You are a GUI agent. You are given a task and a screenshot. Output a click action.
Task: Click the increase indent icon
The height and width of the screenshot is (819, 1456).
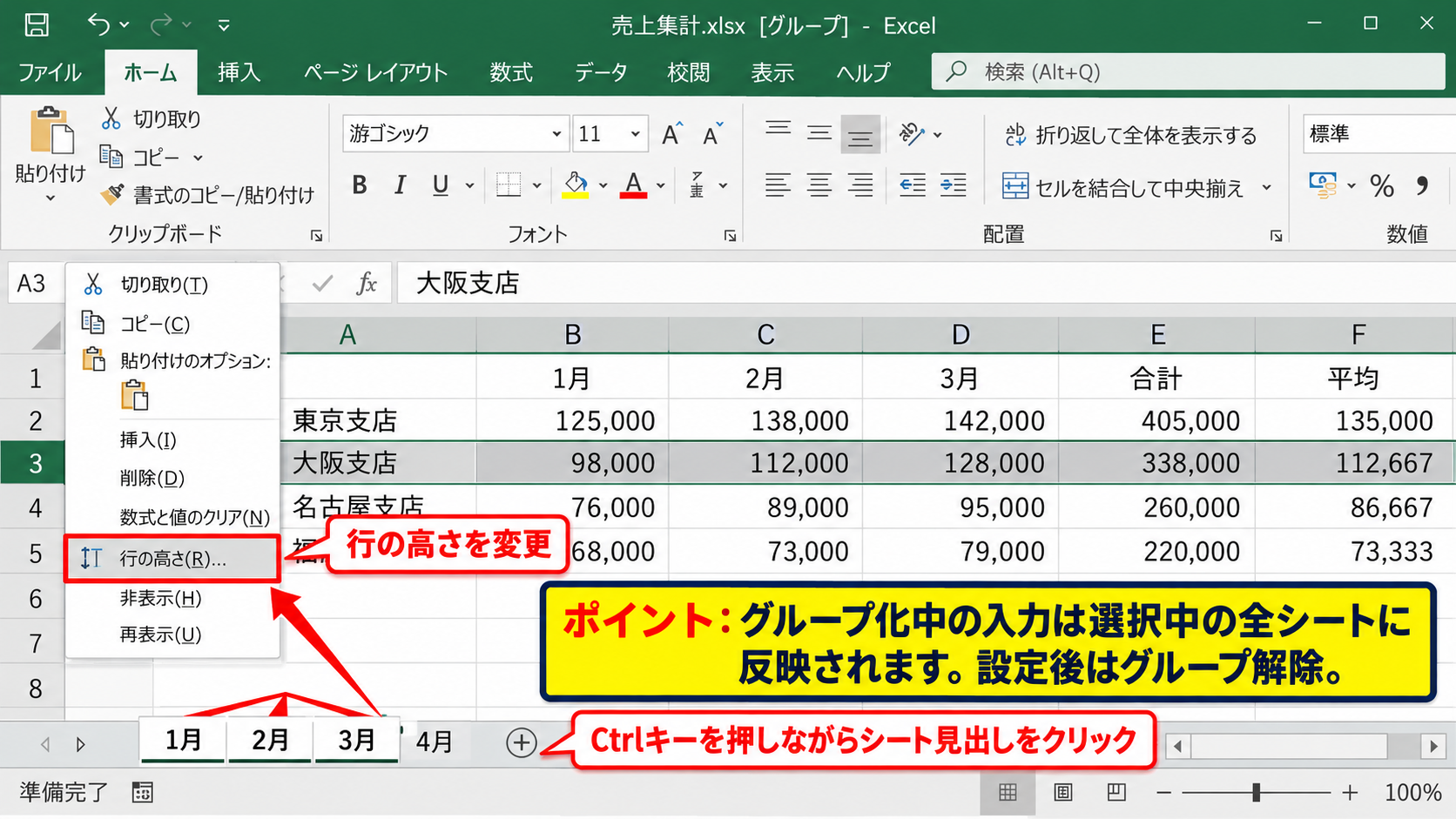954,185
